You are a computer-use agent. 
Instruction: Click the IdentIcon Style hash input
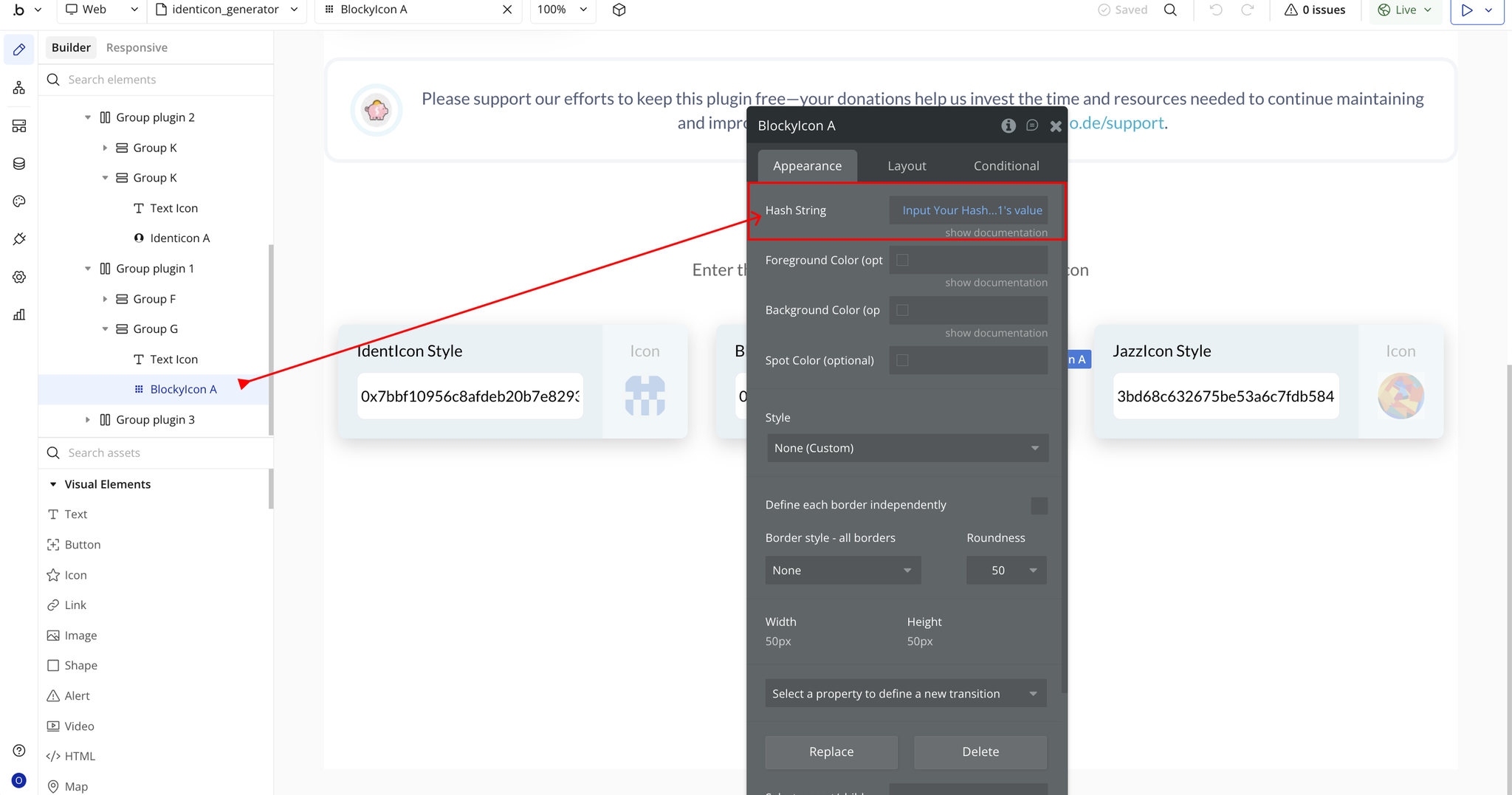tap(470, 396)
